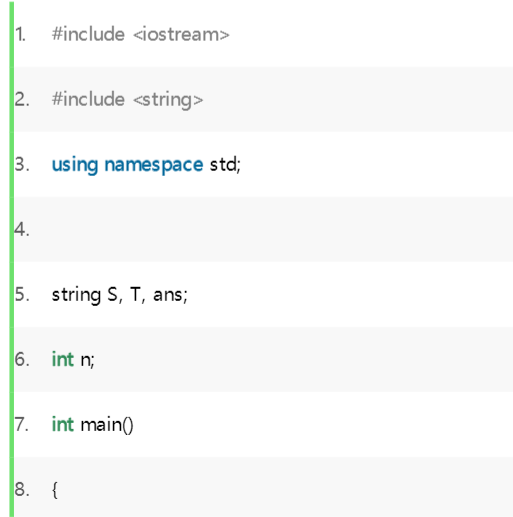Click the 'ans;' variable on line 5

170,295
